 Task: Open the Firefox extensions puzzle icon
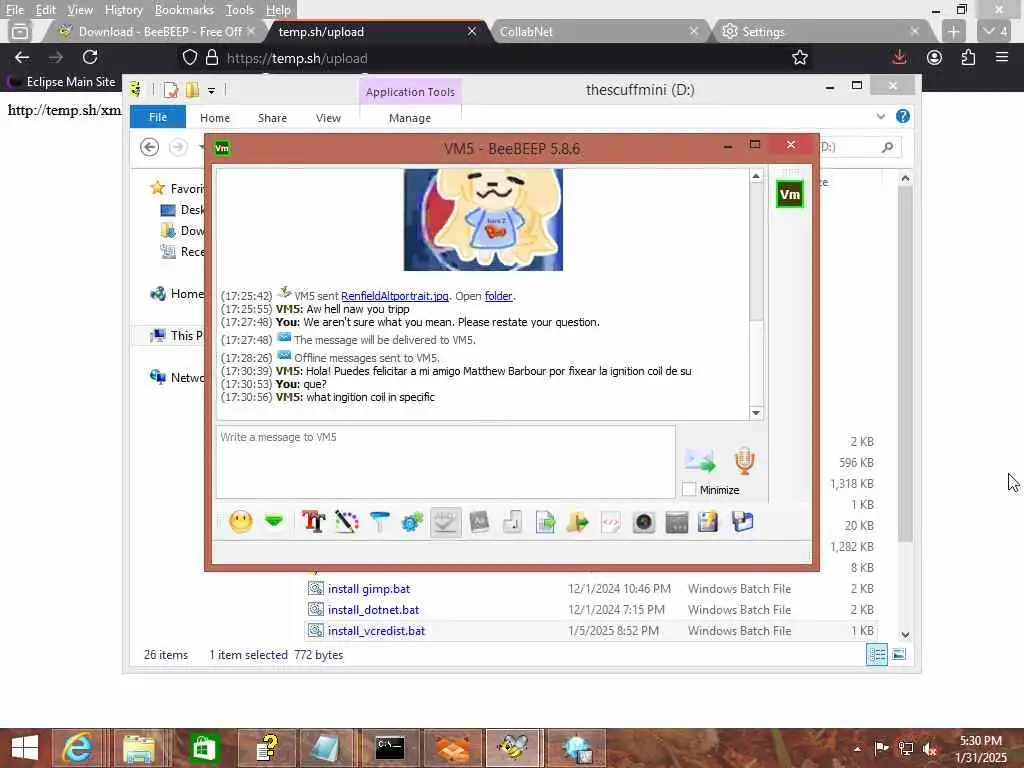click(x=968, y=57)
